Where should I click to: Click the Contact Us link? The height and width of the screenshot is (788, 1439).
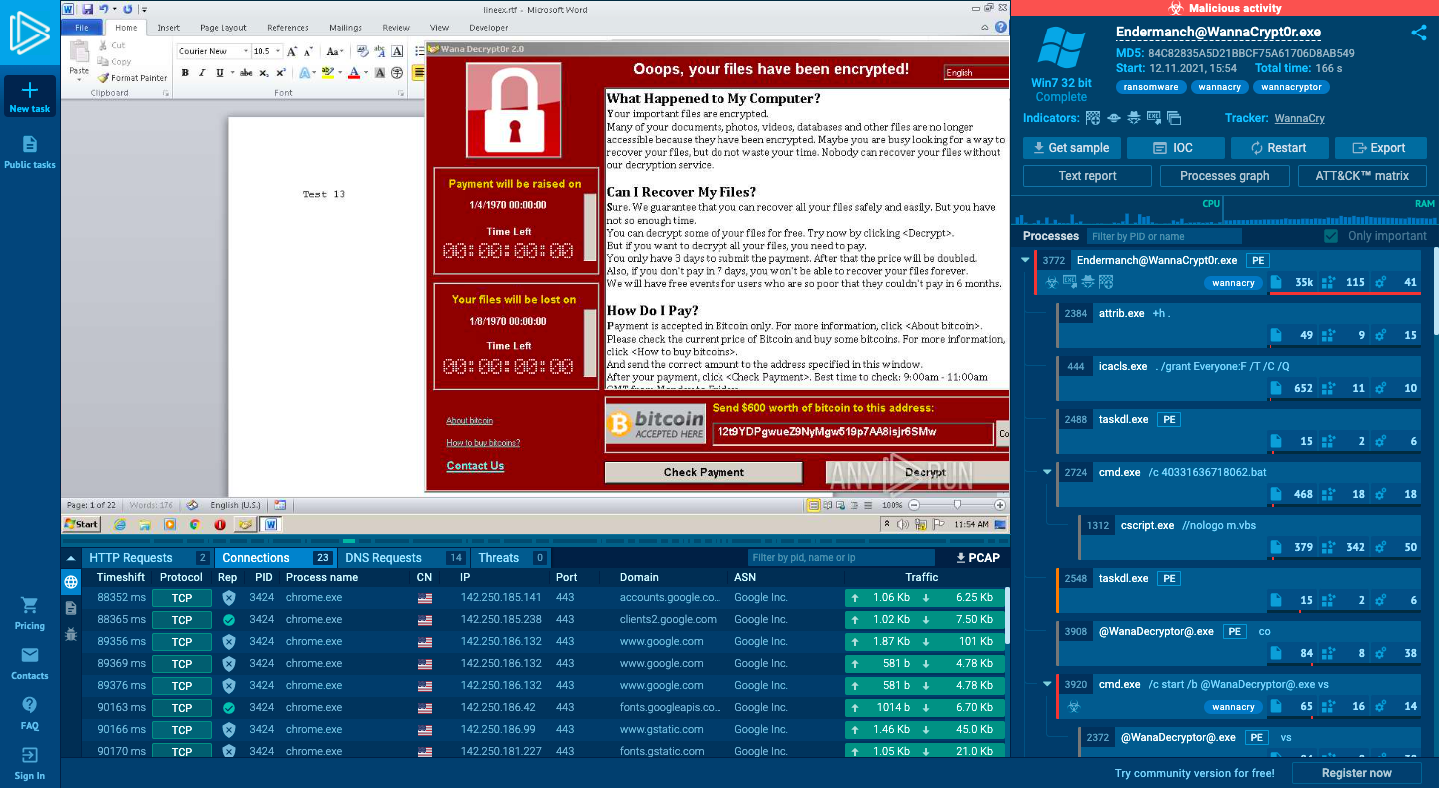click(475, 466)
